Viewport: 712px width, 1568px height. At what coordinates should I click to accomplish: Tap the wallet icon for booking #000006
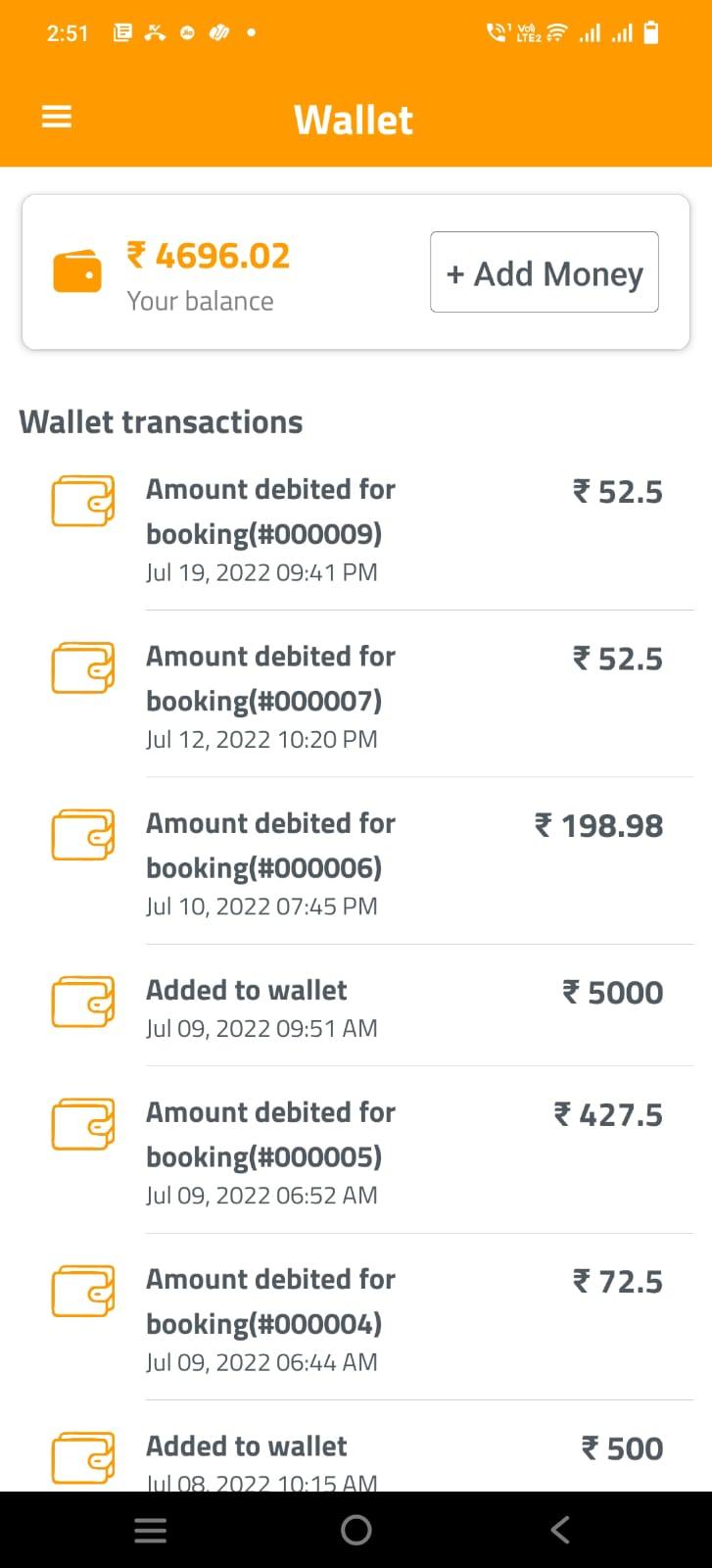click(83, 835)
